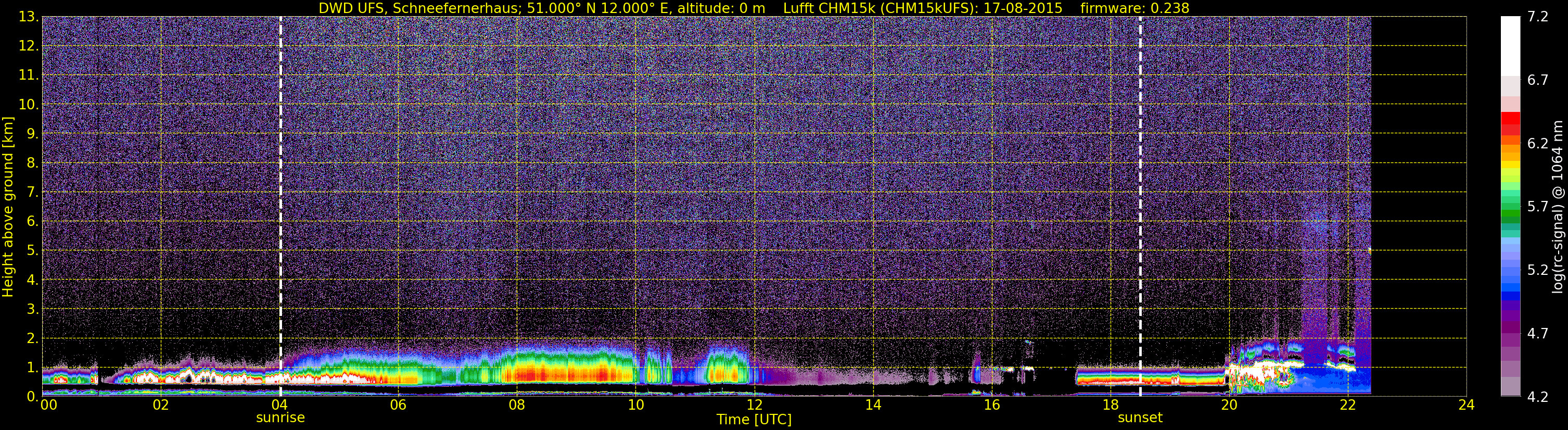
Task: Click the white dashed sunrise marker line
Action: click(x=280, y=206)
